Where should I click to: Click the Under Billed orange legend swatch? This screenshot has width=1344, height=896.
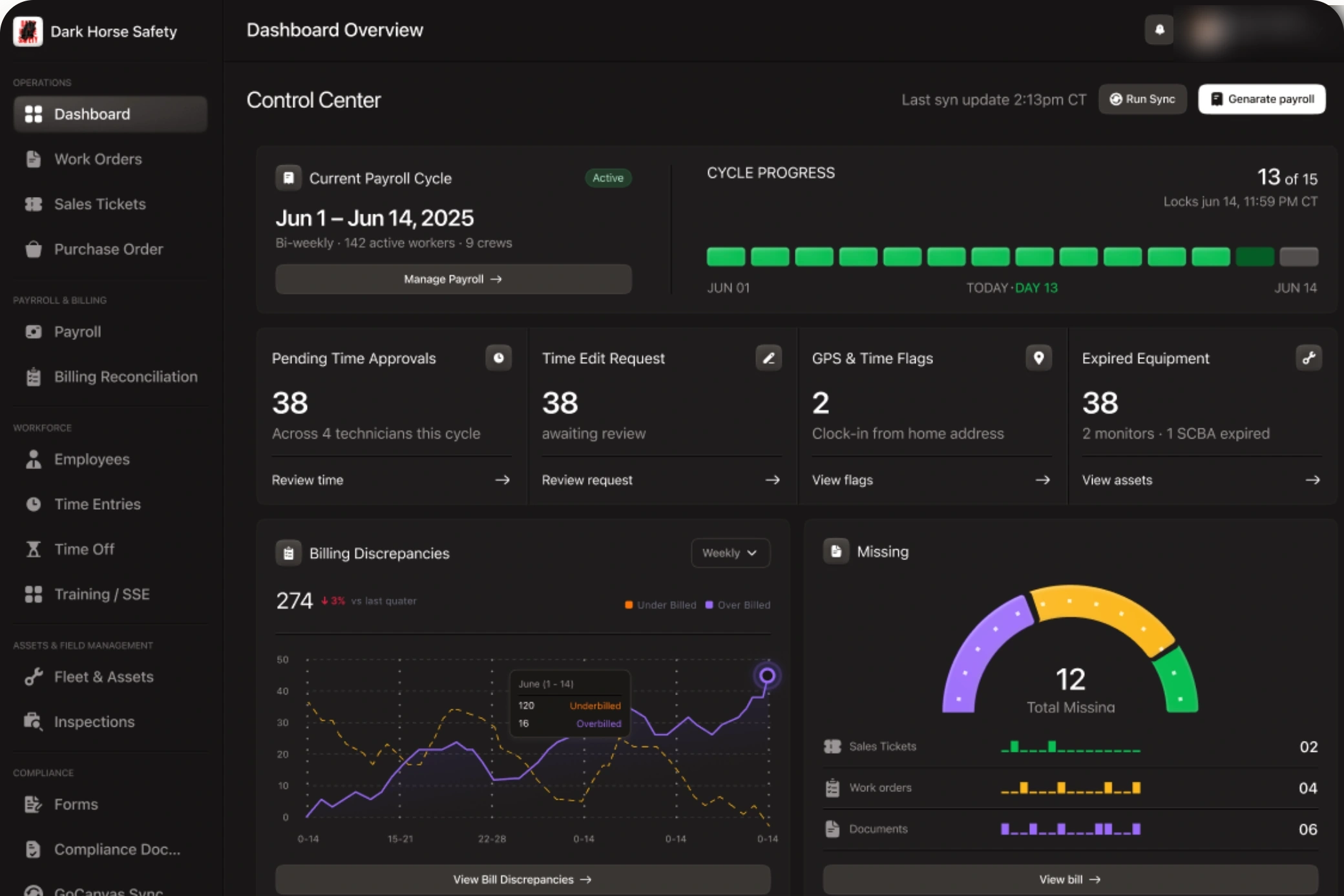tap(629, 605)
